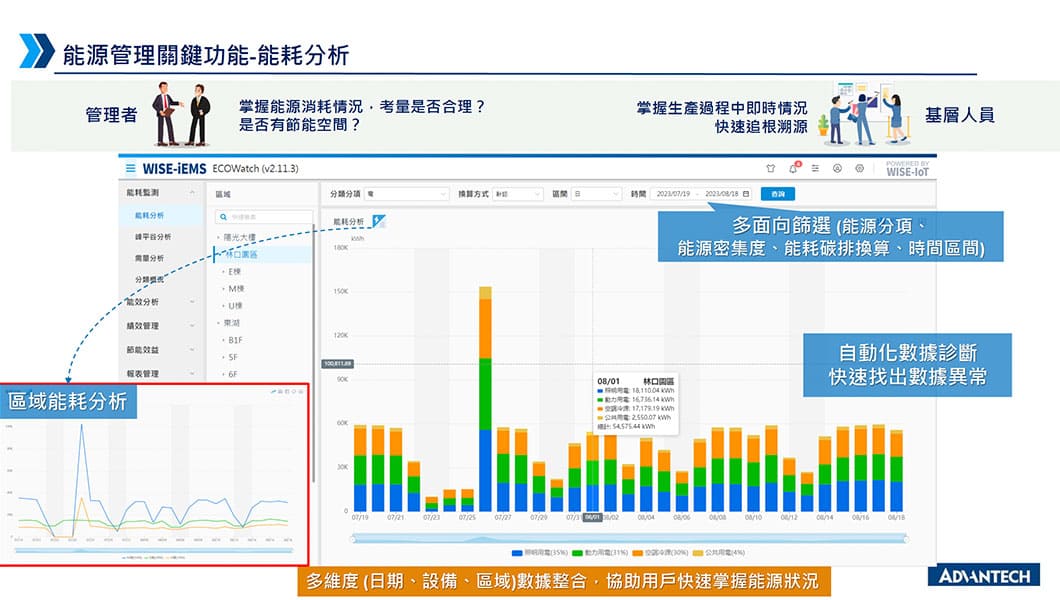Select 分類概況 in the sidebar menu
This screenshot has width=1060, height=600.
[149, 279]
